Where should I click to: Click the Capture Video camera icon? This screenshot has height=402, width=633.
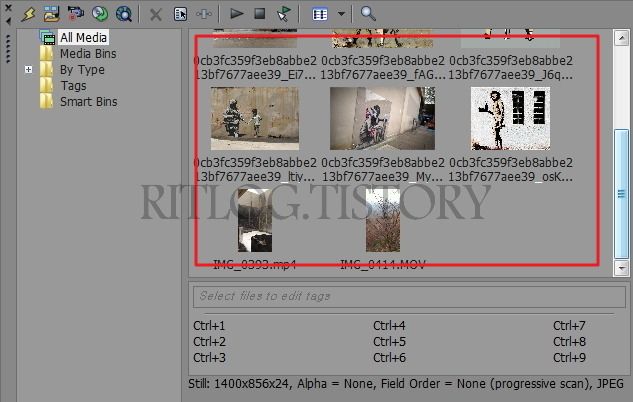tap(75, 13)
